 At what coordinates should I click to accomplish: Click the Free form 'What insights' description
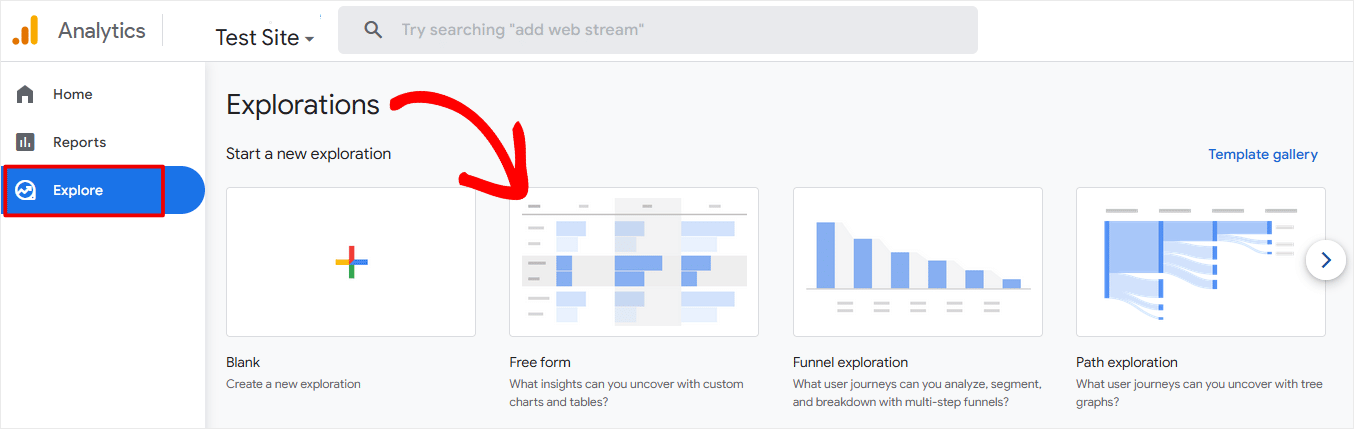click(626, 393)
